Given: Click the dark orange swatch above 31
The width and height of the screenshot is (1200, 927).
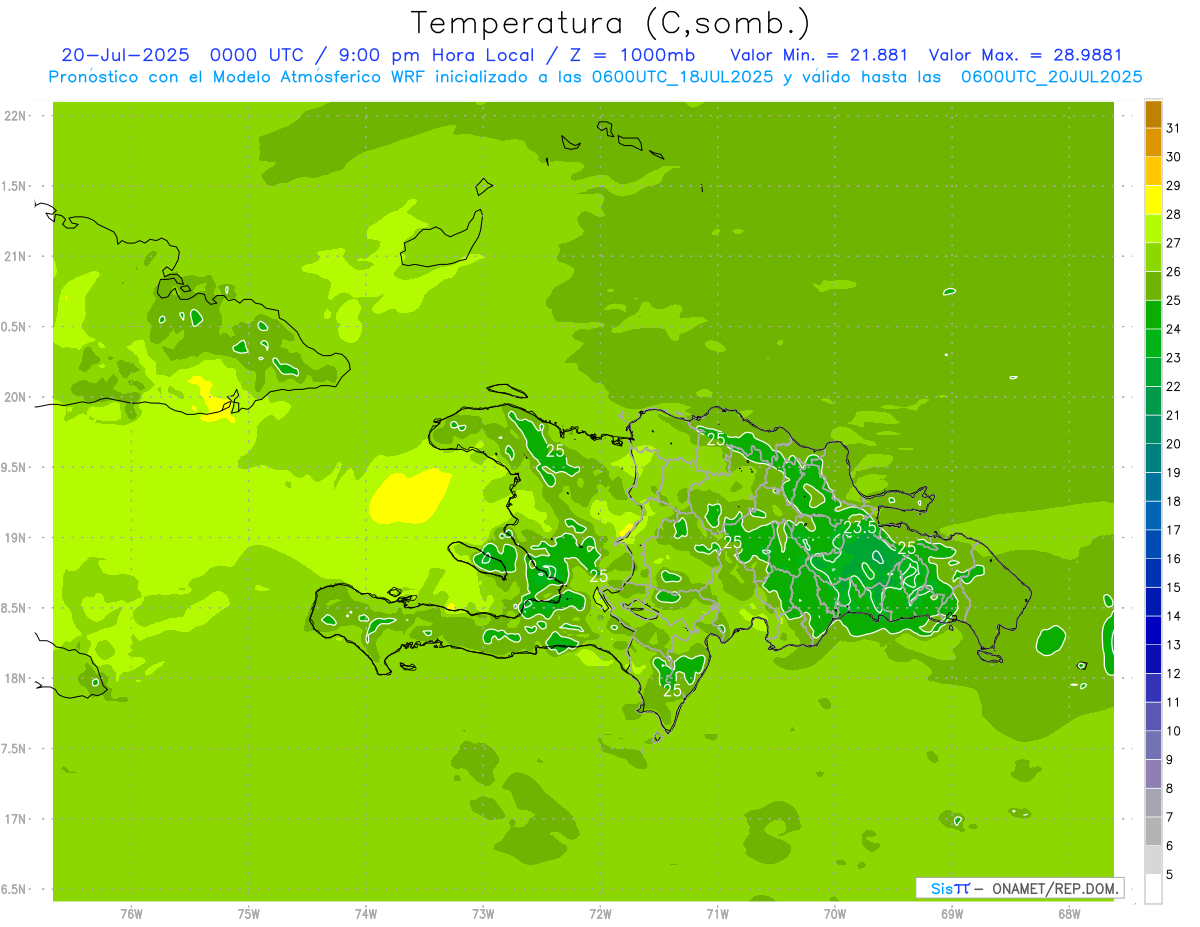Looking at the screenshot, I should point(1153,114).
